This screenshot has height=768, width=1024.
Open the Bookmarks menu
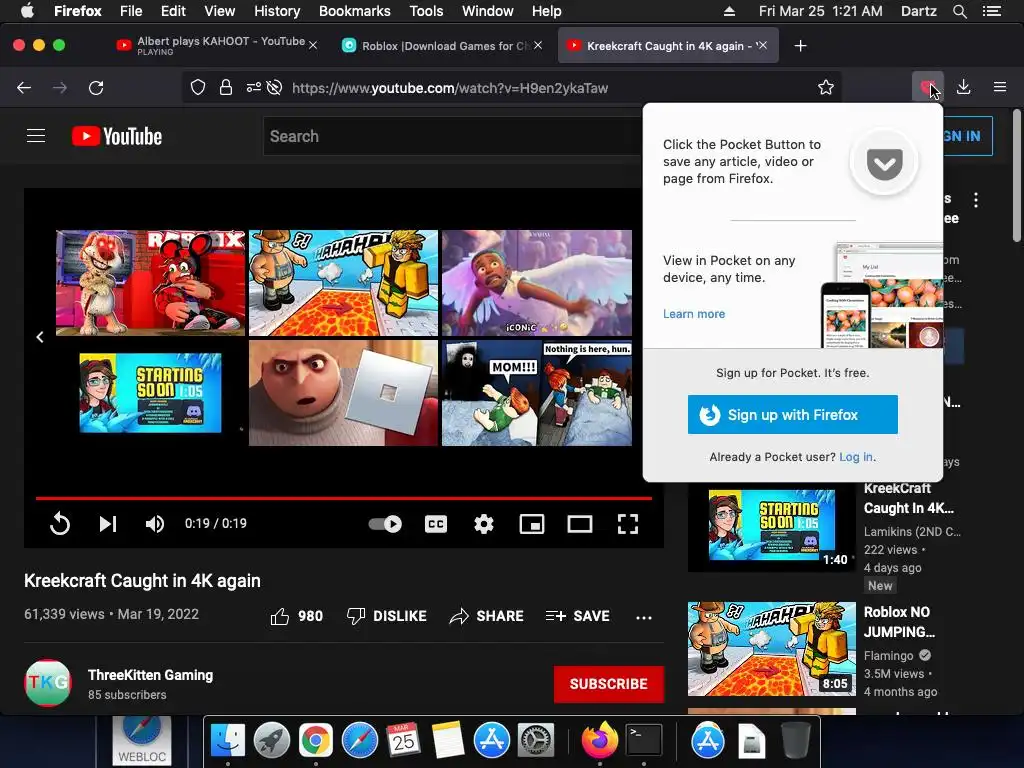[355, 11]
